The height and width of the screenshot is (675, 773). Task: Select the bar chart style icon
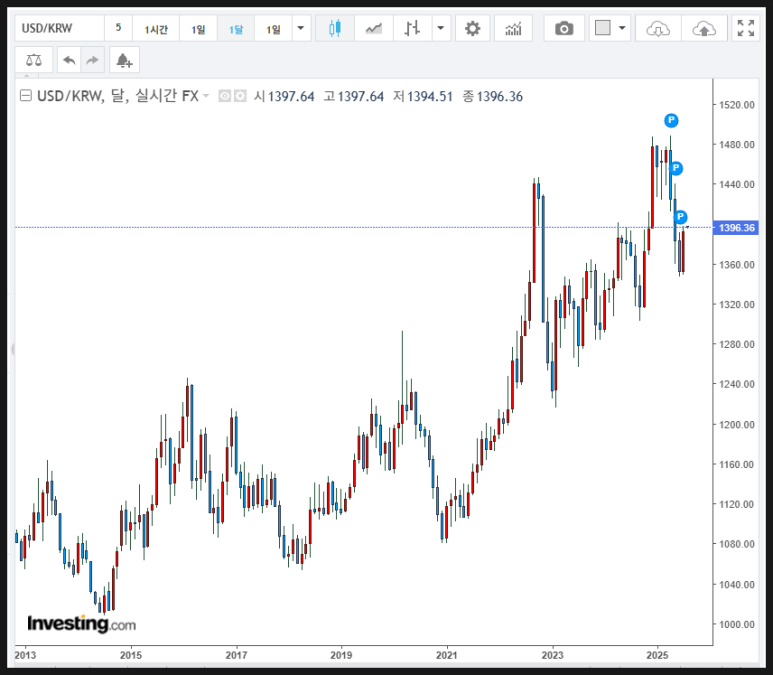(412, 29)
